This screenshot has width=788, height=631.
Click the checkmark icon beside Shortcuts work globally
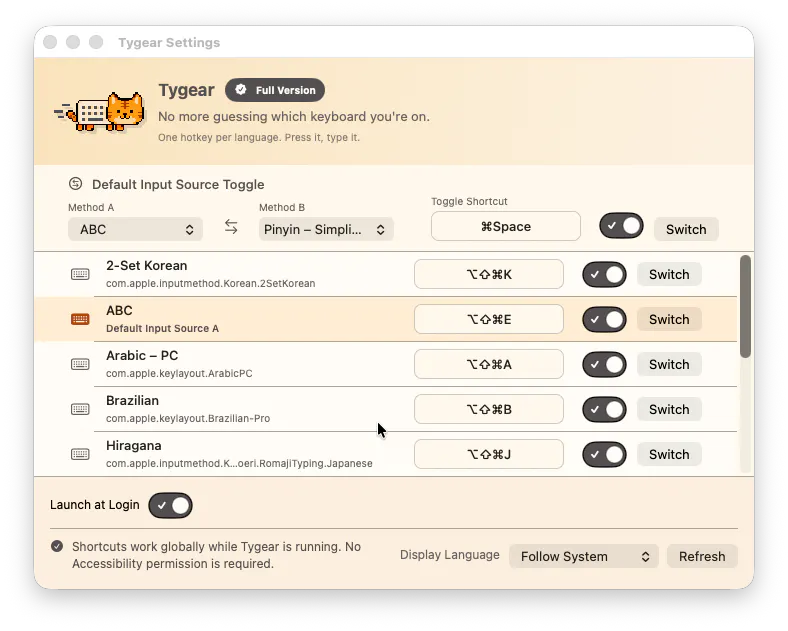pyautogui.click(x=57, y=546)
